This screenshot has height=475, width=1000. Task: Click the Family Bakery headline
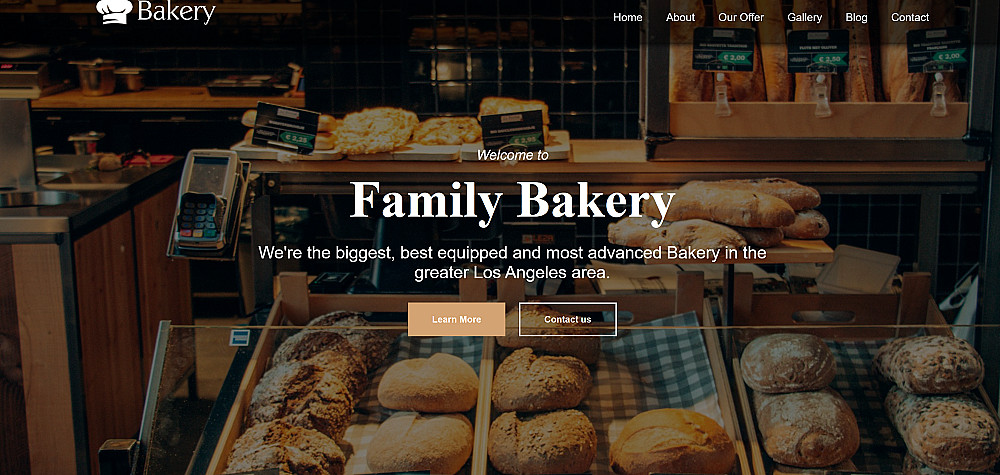coord(512,199)
